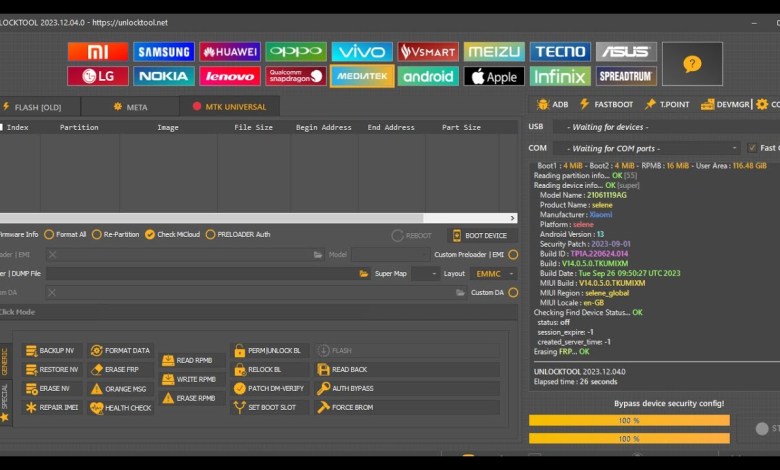780x470 pixels.
Task: Open the FASTBOOT tool
Action: coord(606,104)
